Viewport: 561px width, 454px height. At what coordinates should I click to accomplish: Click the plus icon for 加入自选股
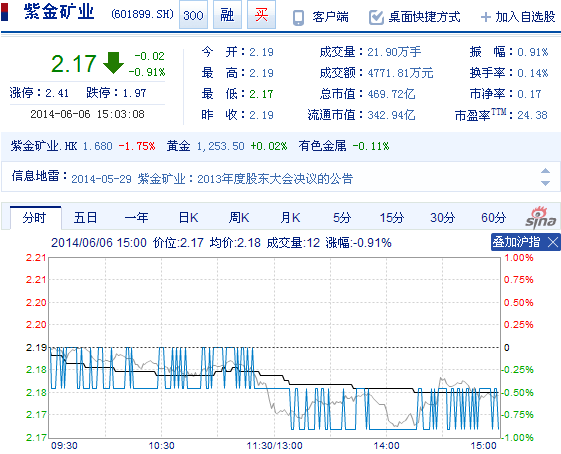[x=486, y=17]
